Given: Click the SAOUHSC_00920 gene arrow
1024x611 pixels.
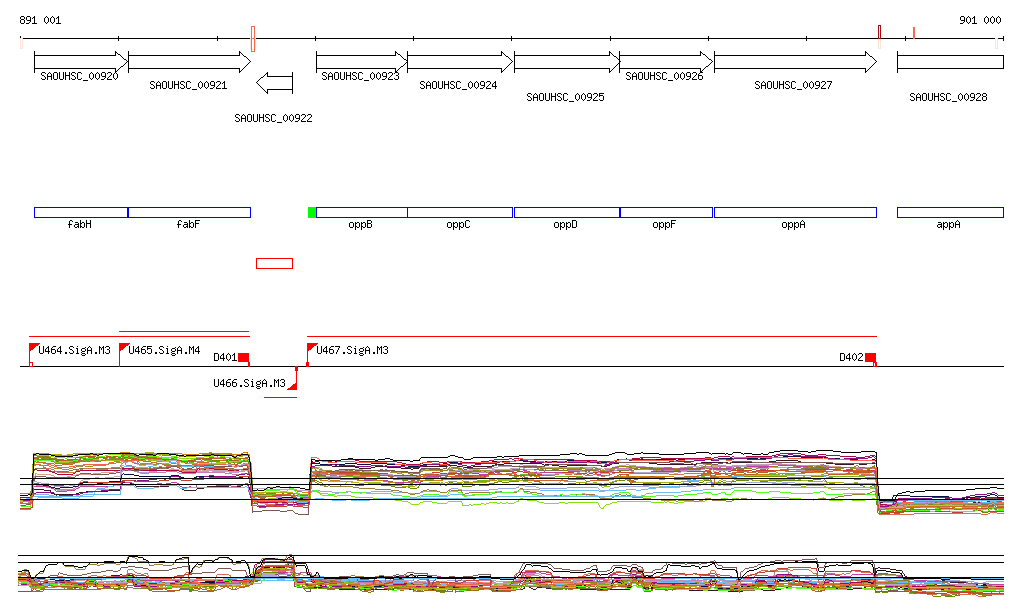Looking at the screenshot, I should [80, 61].
